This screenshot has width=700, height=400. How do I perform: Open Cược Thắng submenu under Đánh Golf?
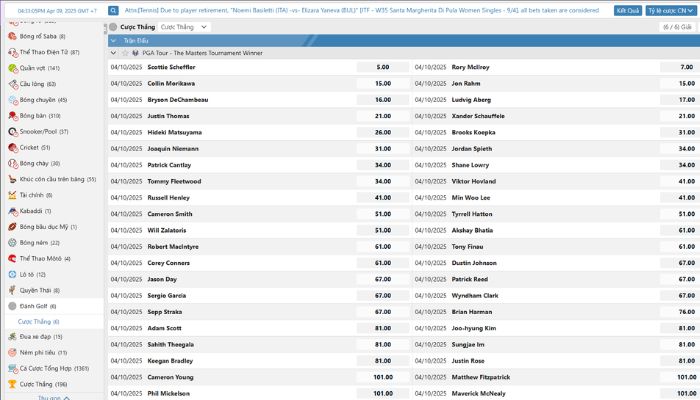38,321
